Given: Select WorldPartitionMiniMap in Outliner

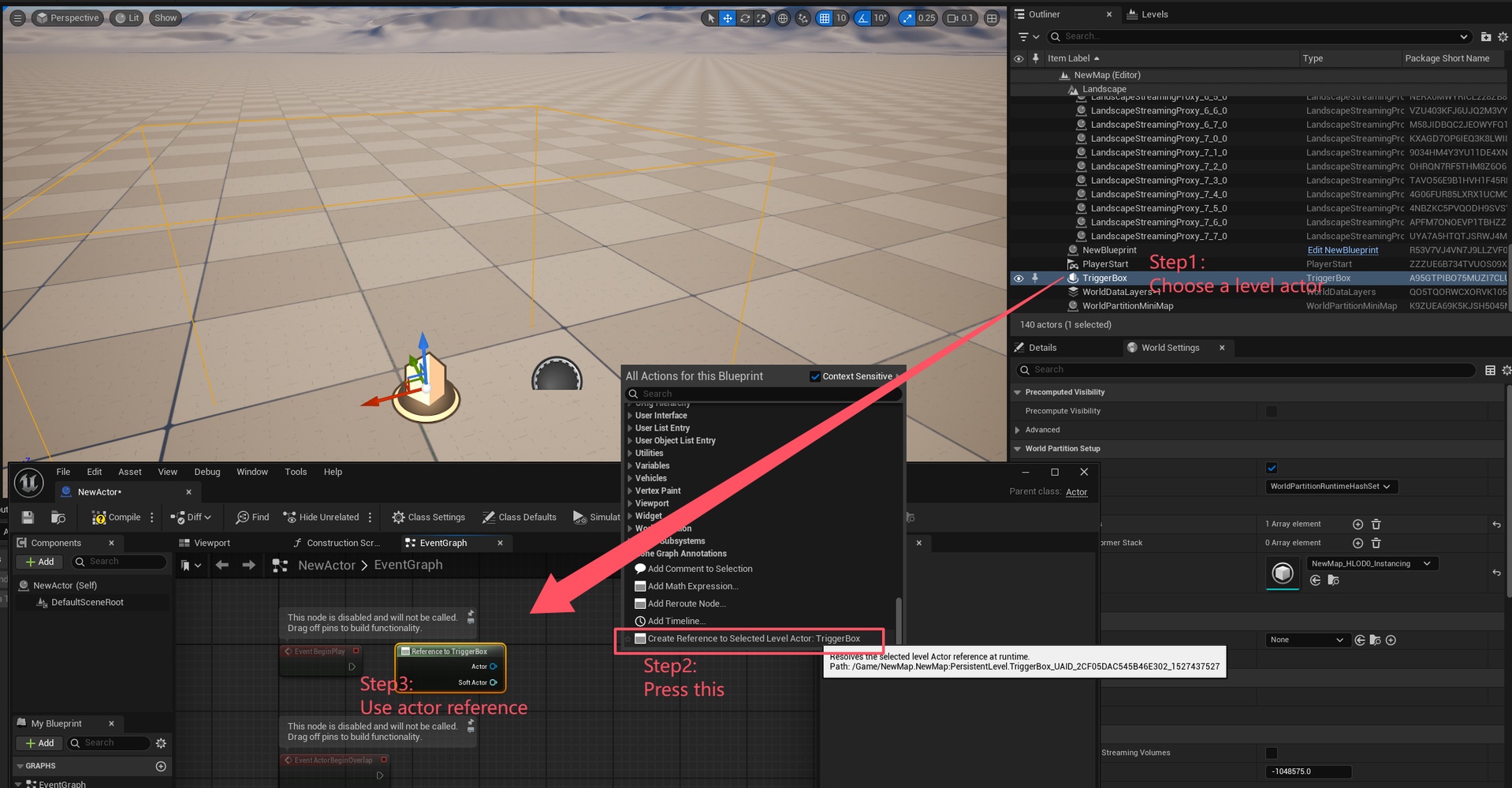Looking at the screenshot, I should 1127,306.
